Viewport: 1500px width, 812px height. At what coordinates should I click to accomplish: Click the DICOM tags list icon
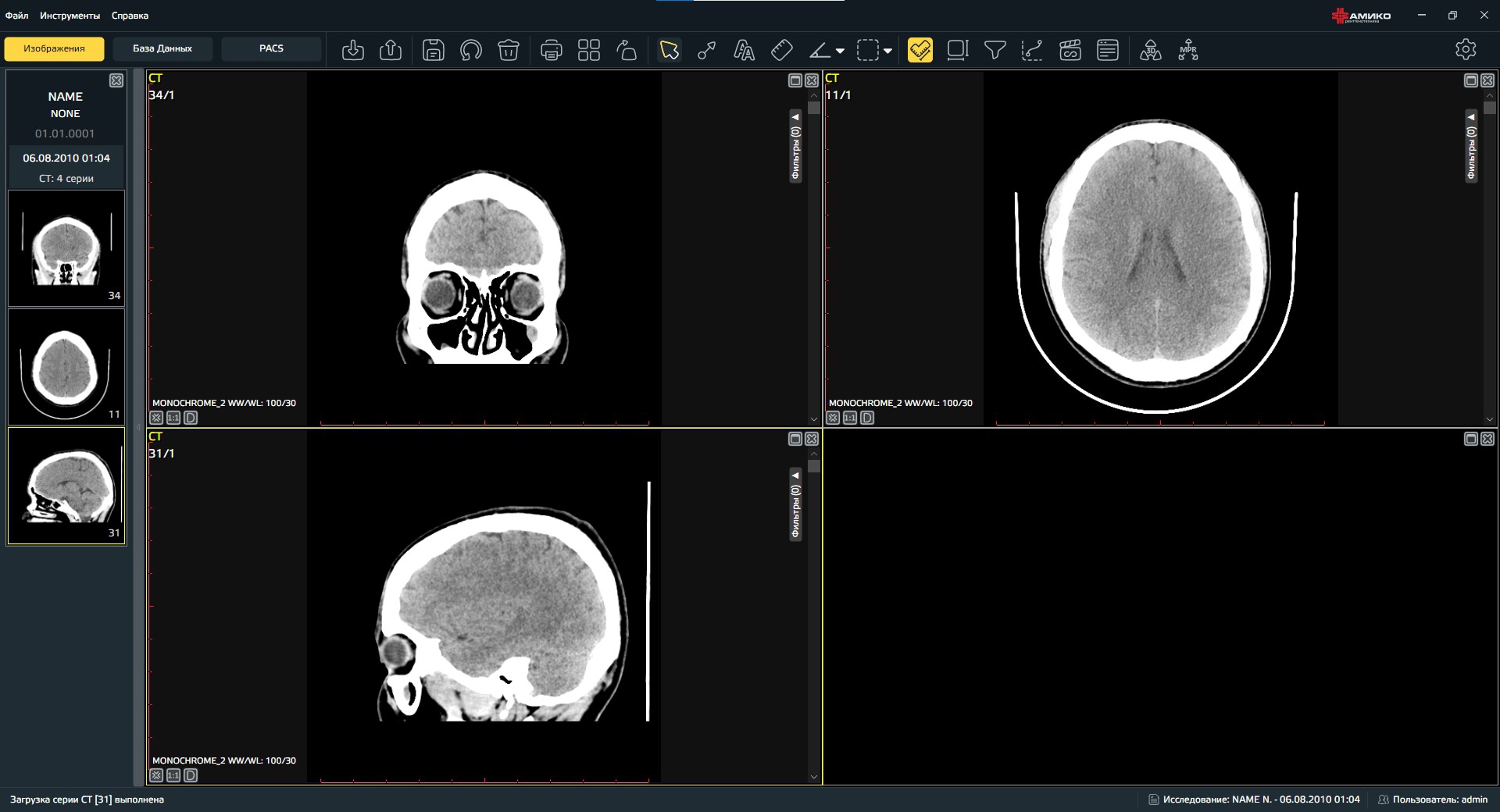(1108, 50)
